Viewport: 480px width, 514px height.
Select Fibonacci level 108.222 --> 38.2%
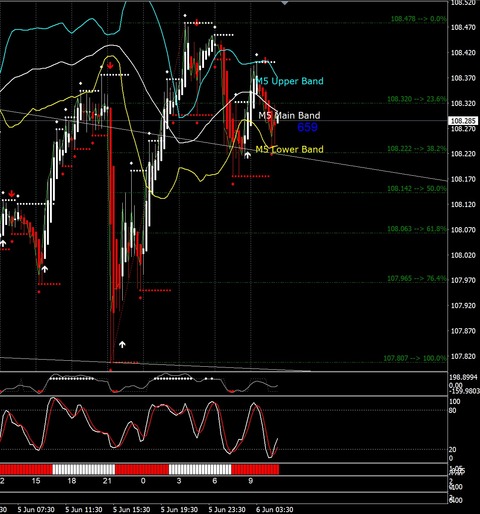point(416,149)
